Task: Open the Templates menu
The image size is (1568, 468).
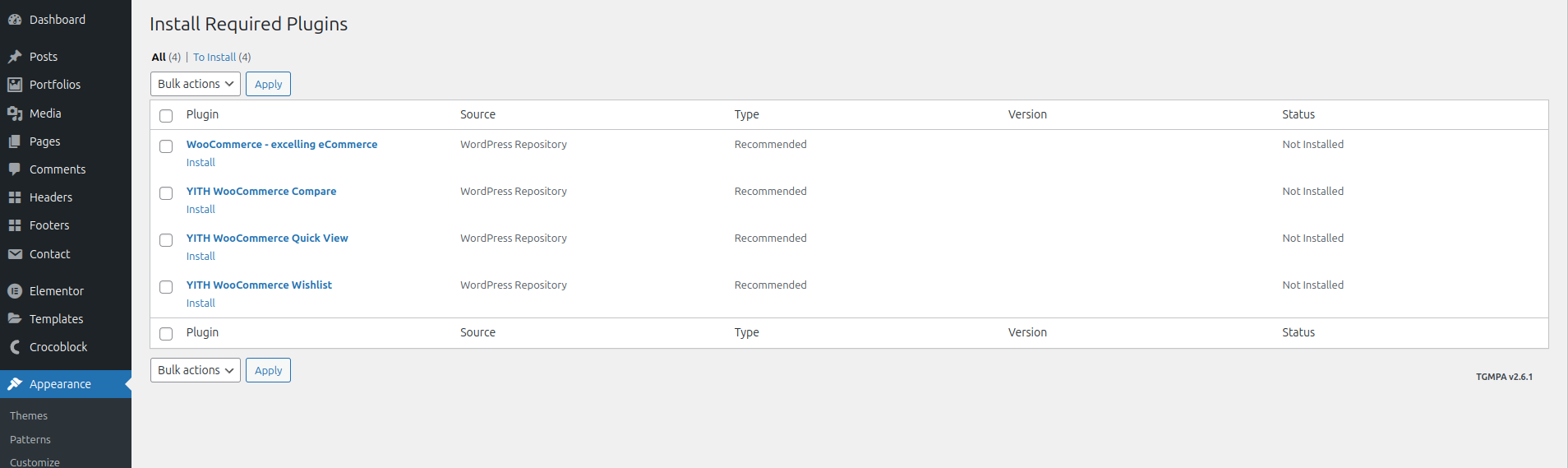Action: [66, 319]
